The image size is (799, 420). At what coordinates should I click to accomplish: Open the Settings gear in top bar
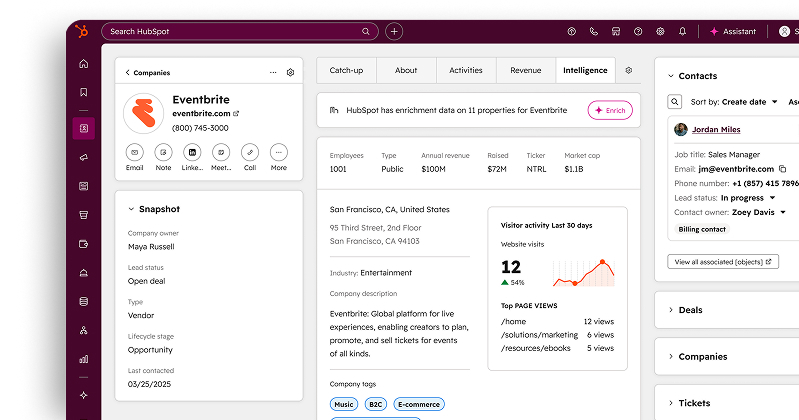pos(660,32)
